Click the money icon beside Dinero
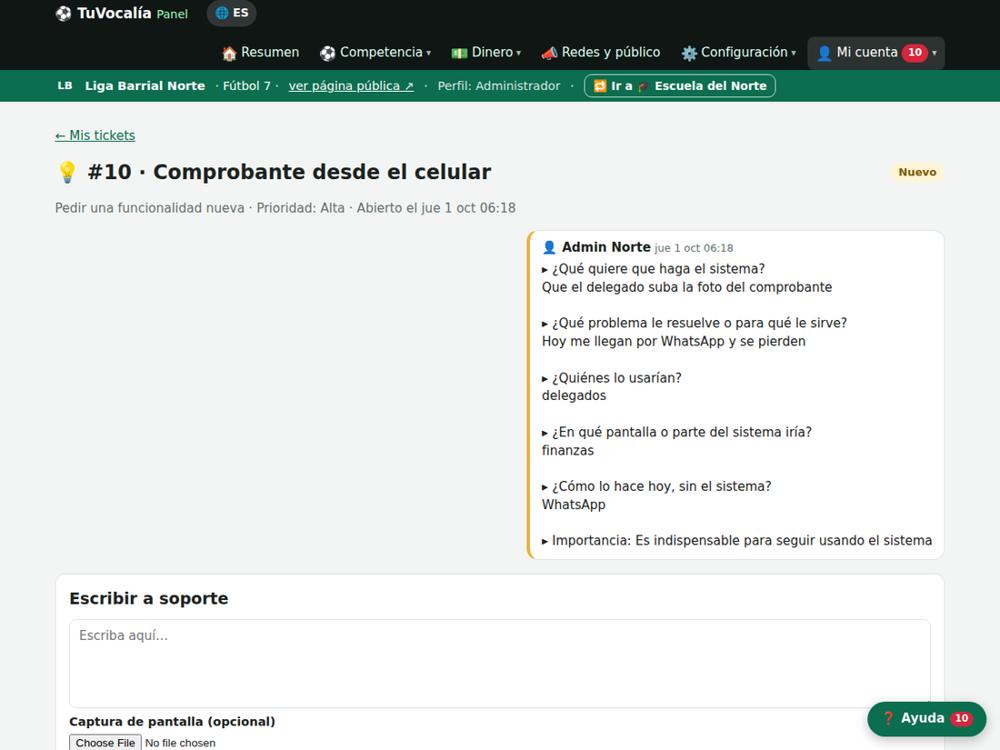The height and width of the screenshot is (750, 1000). (459, 53)
